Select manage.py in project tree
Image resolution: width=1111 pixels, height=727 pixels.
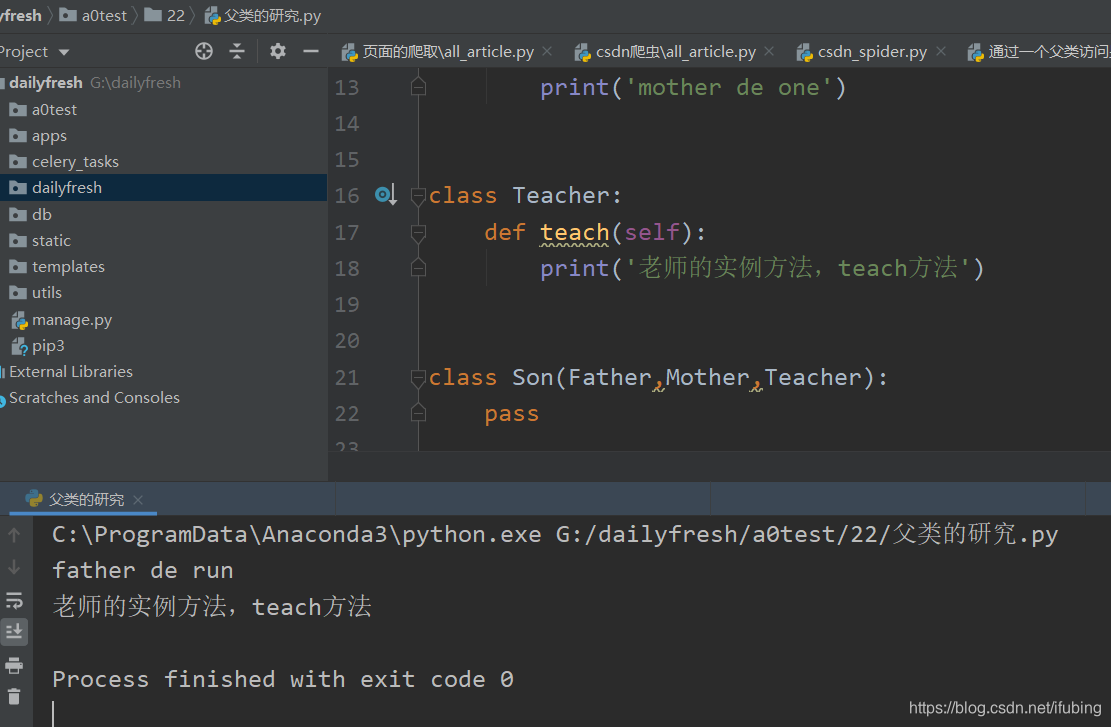[x=72, y=320]
